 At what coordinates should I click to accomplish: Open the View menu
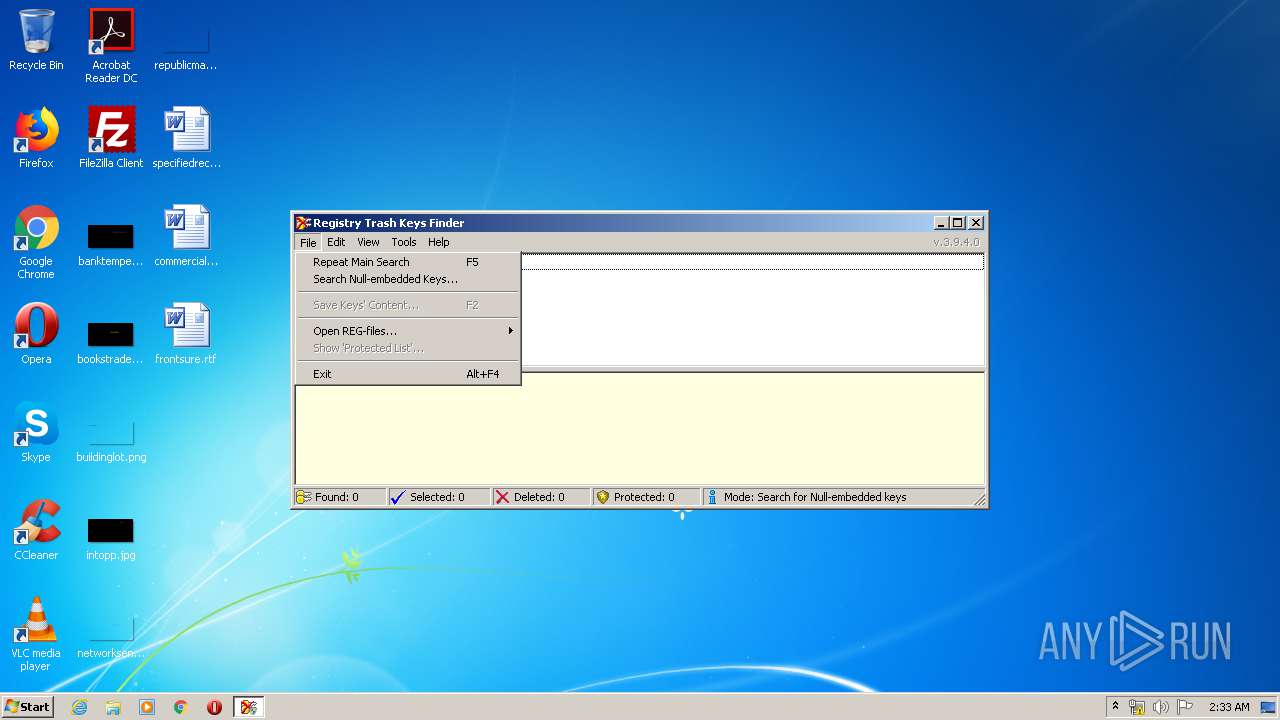368,242
